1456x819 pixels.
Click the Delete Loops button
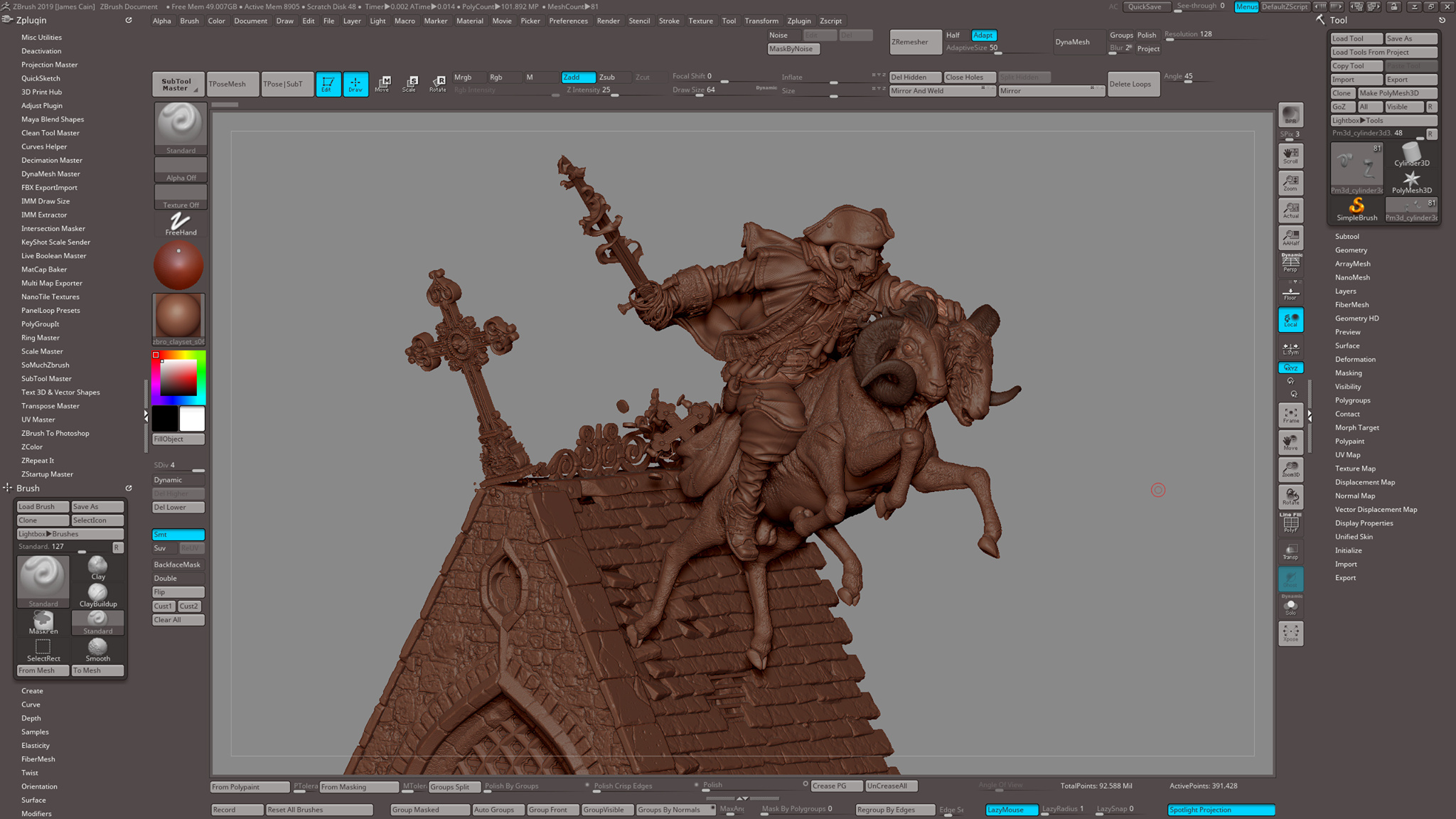[x=1133, y=84]
